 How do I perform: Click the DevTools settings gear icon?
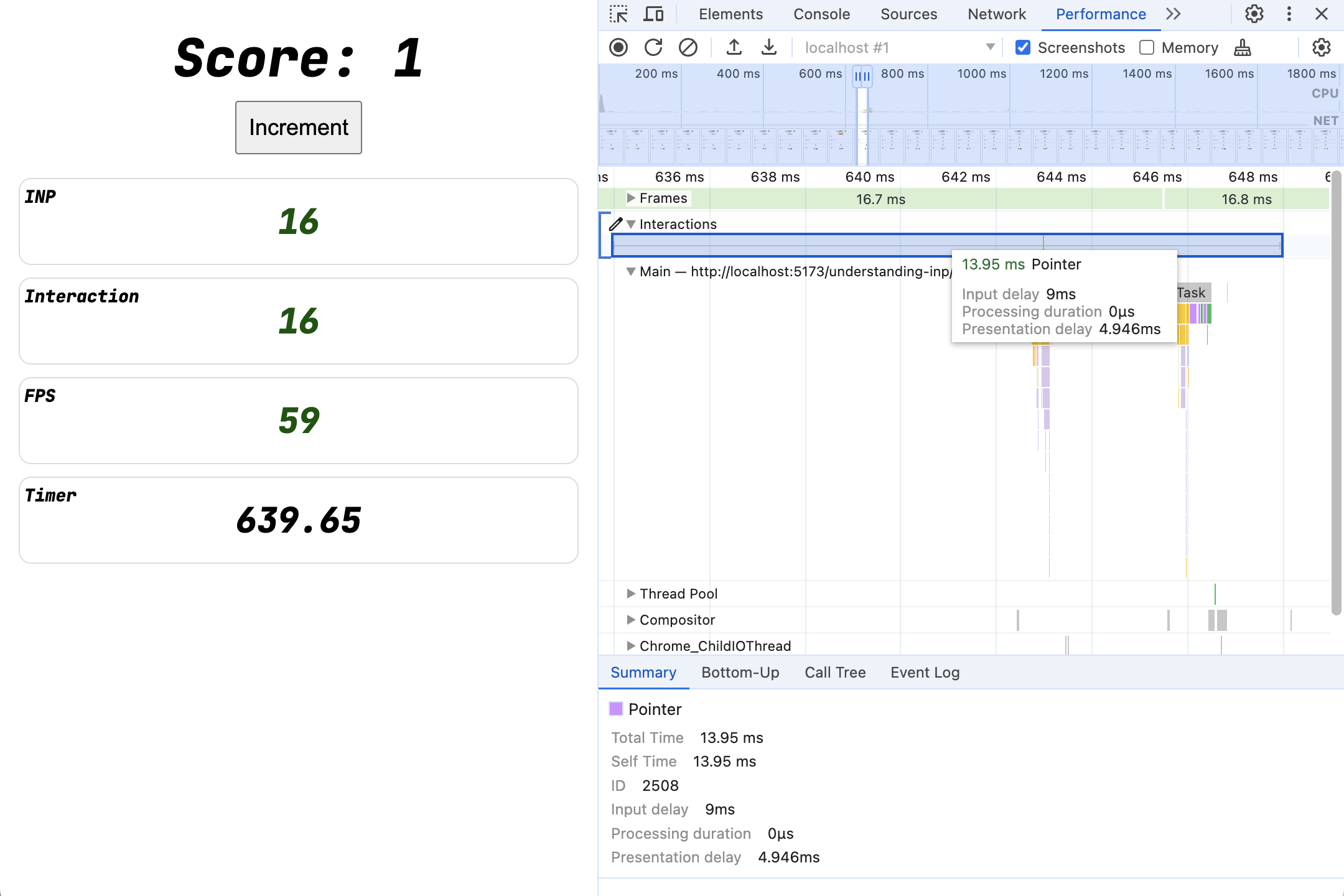click(x=1254, y=15)
